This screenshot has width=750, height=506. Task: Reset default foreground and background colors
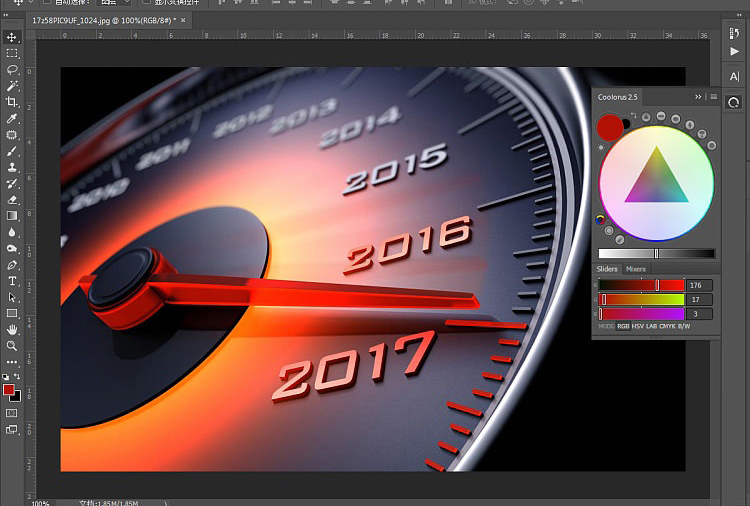coord(6,377)
